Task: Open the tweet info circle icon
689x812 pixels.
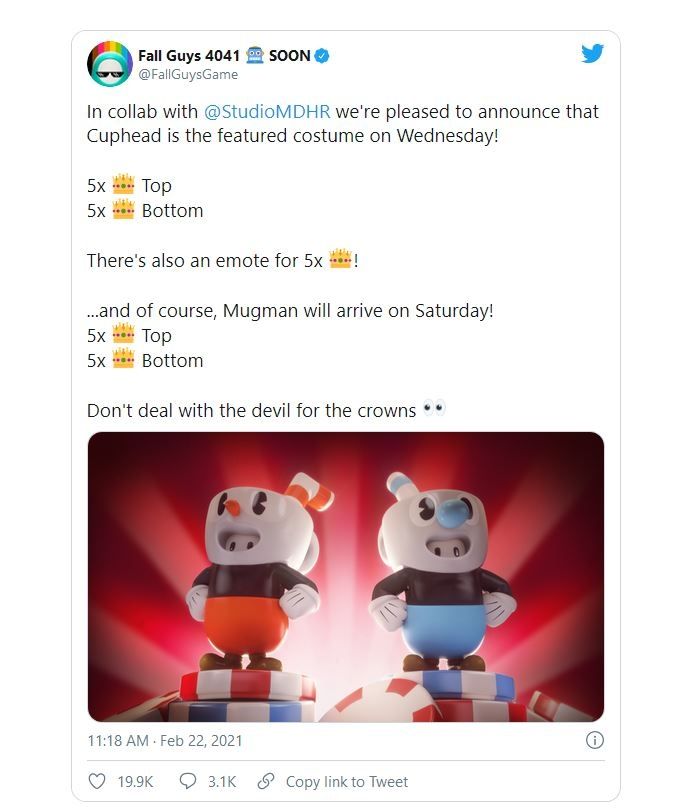Action: click(x=594, y=740)
